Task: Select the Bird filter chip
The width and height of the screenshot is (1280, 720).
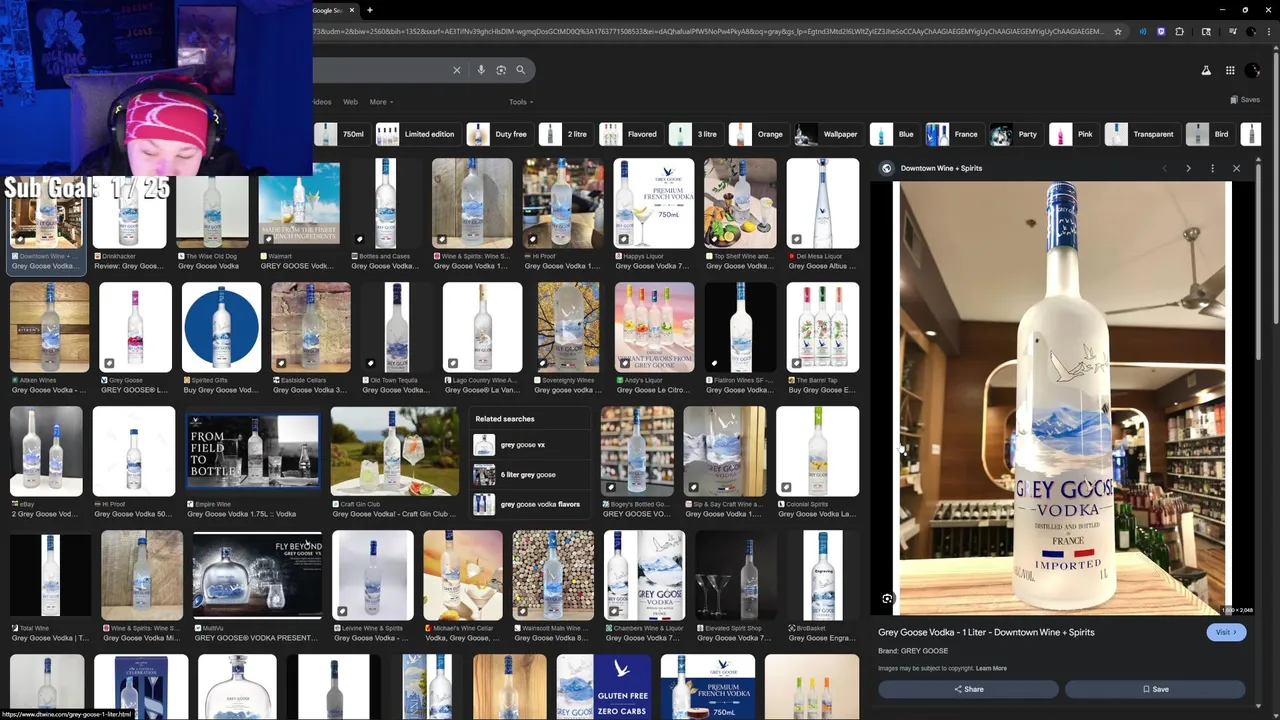Action: click(1209, 134)
